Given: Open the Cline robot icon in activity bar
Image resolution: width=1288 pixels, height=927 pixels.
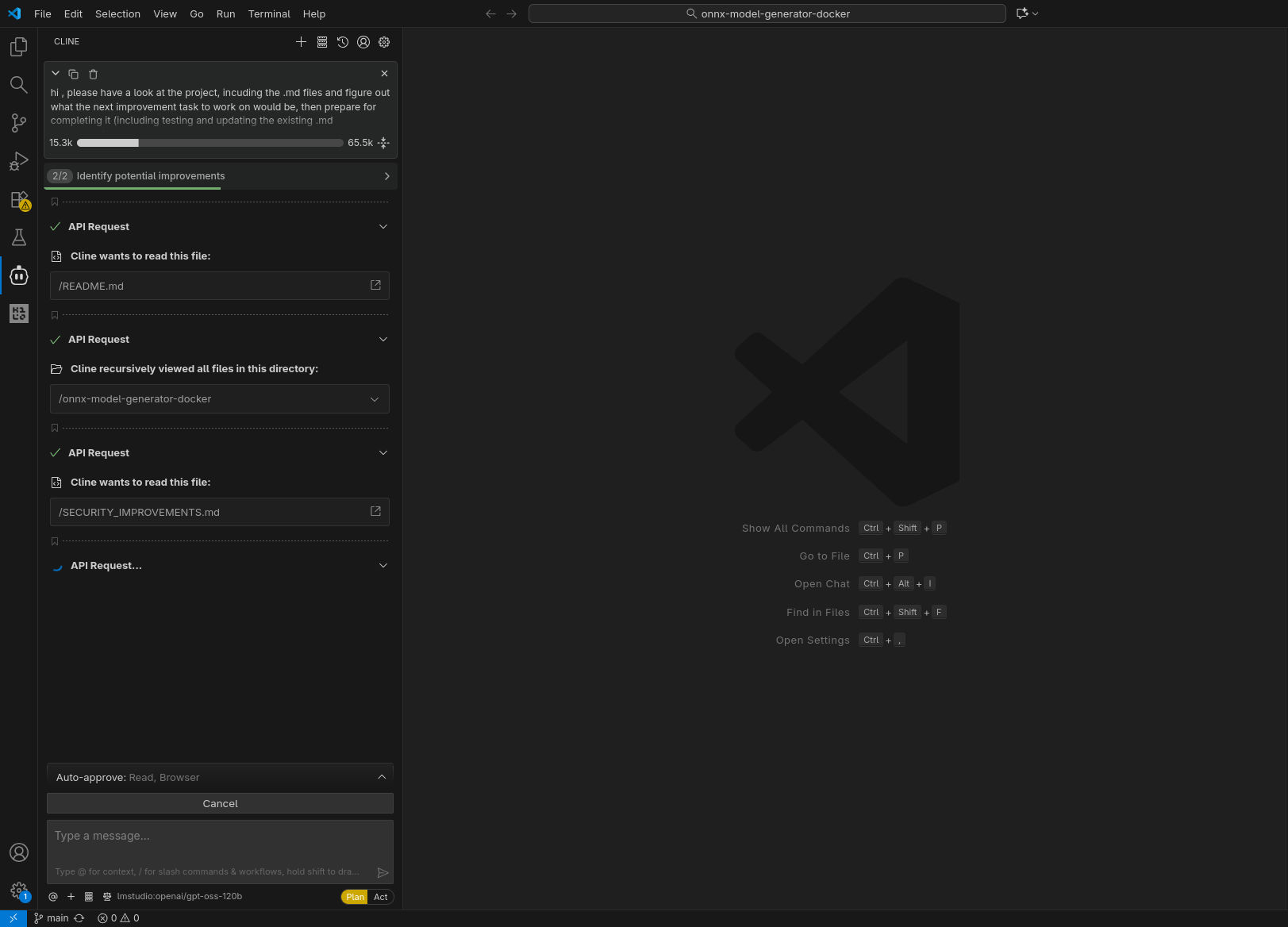Looking at the screenshot, I should 19,275.
